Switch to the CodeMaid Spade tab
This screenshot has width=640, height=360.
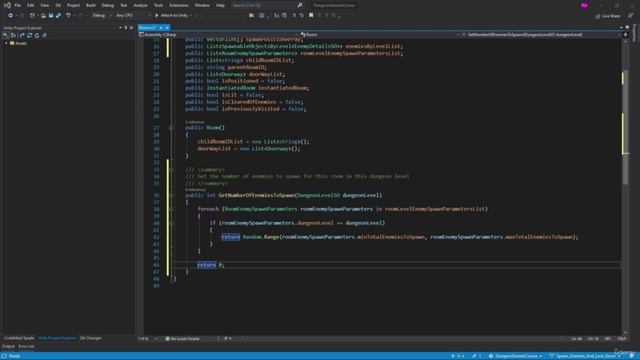click(19, 338)
